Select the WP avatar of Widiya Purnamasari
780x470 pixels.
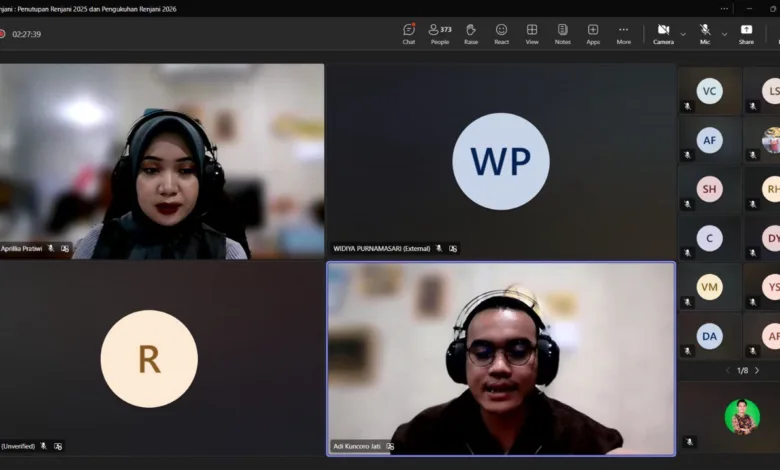point(501,161)
